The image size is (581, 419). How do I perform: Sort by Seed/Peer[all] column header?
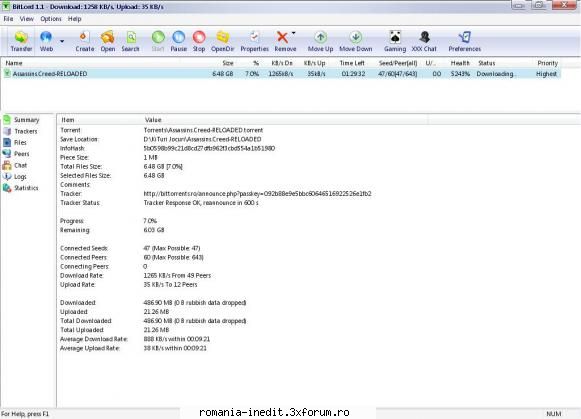pos(398,63)
